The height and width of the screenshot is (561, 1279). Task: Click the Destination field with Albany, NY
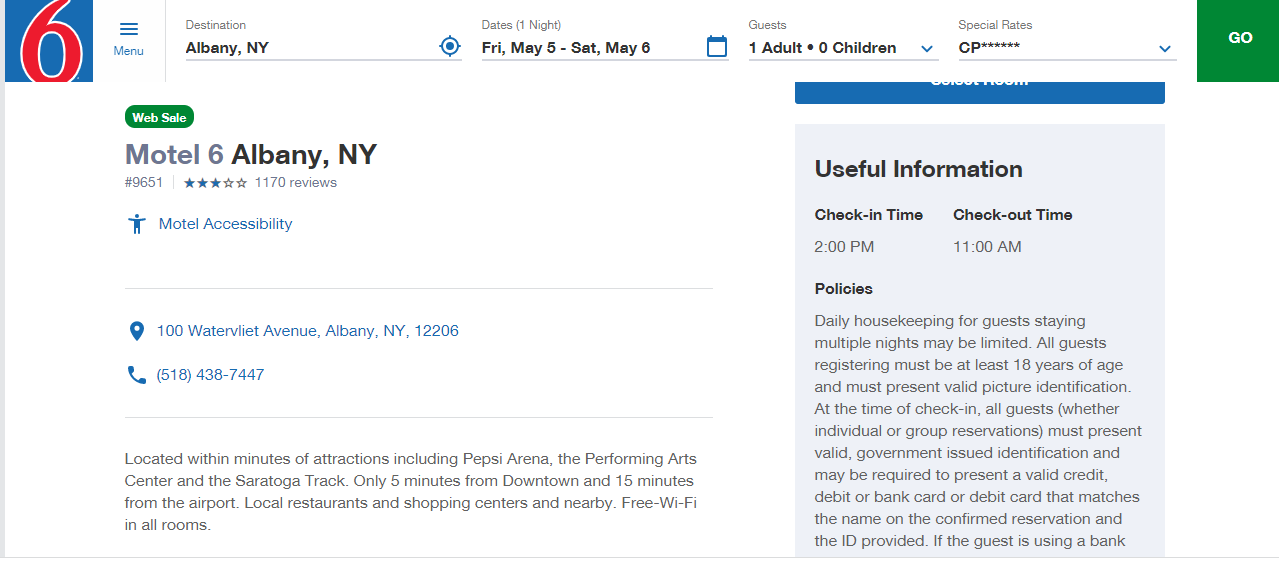tap(310, 47)
